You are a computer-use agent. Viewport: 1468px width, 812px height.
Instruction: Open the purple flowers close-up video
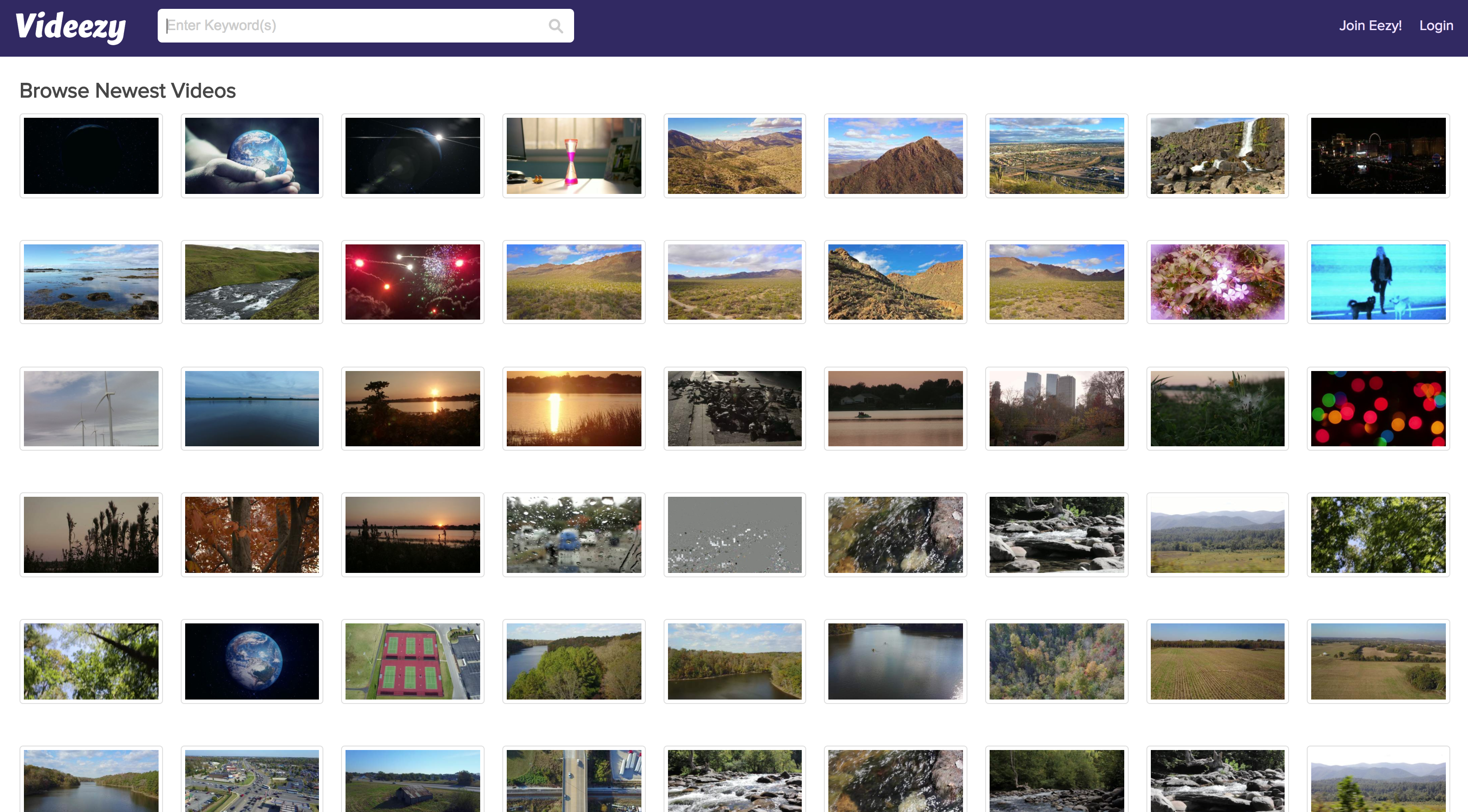tap(1217, 281)
